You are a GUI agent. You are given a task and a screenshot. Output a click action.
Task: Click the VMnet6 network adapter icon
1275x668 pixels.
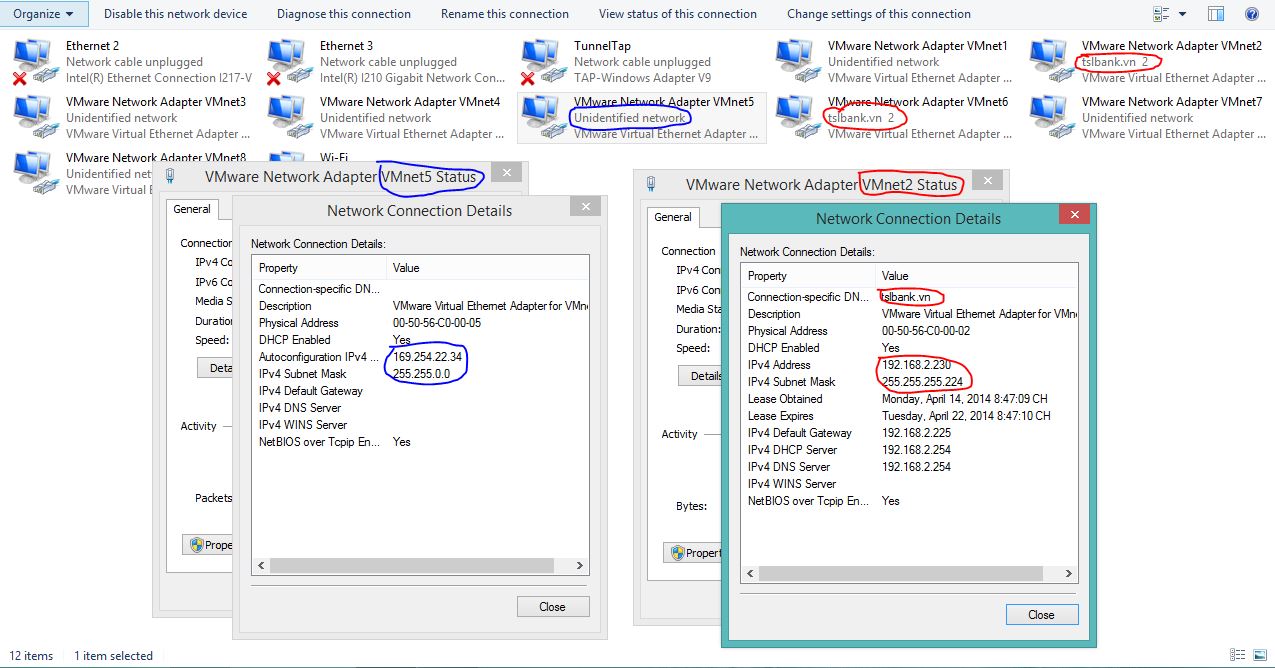795,118
